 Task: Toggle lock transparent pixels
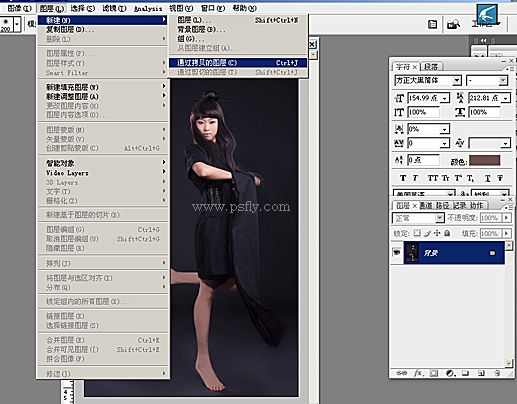click(417, 233)
